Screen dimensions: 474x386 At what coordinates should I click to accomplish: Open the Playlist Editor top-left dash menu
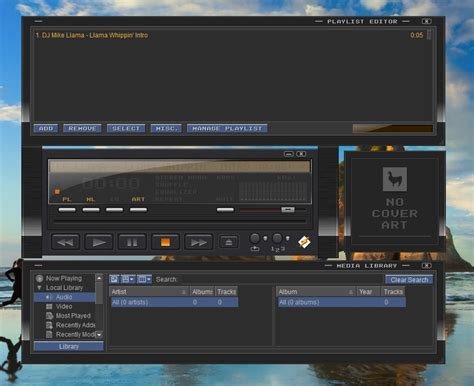pos(39,21)
